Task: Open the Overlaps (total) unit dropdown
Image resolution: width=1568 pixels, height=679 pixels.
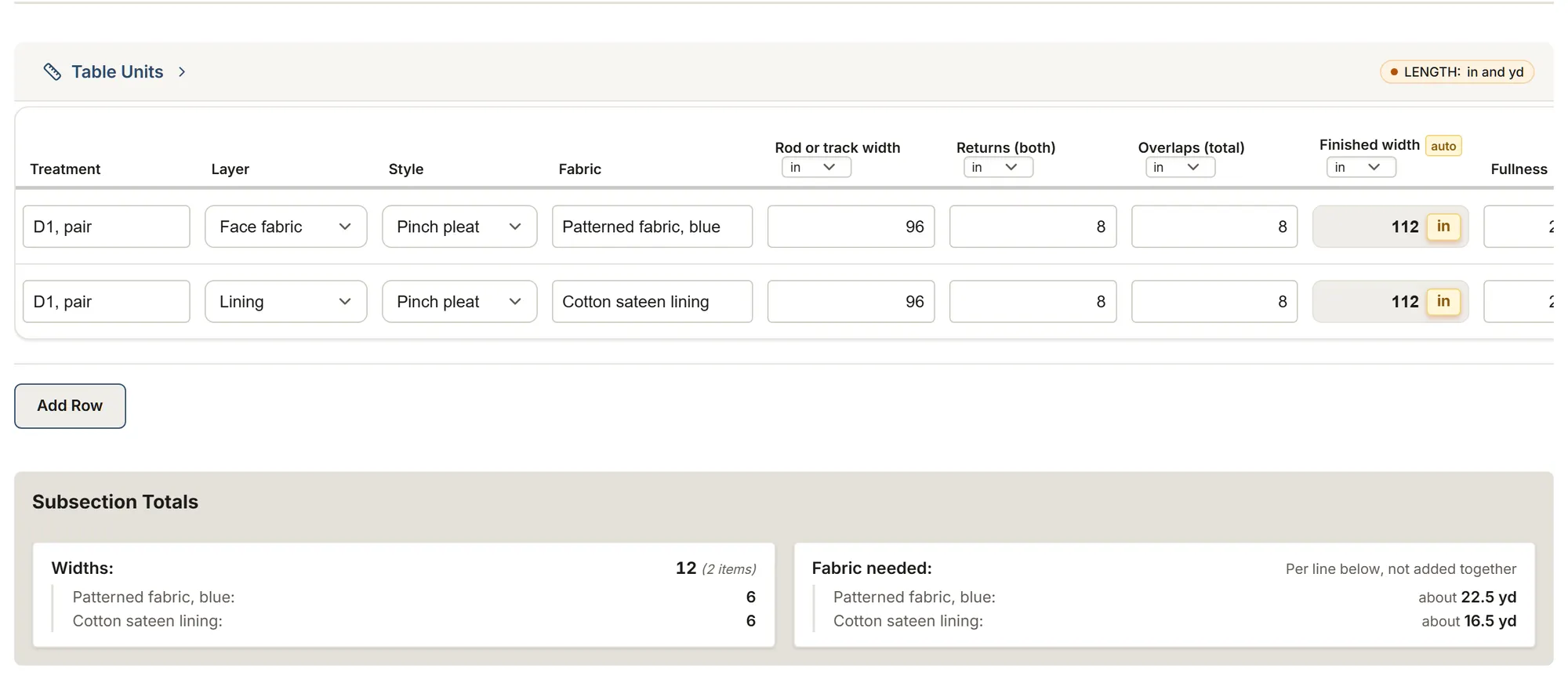Action: click(1180, 167)
